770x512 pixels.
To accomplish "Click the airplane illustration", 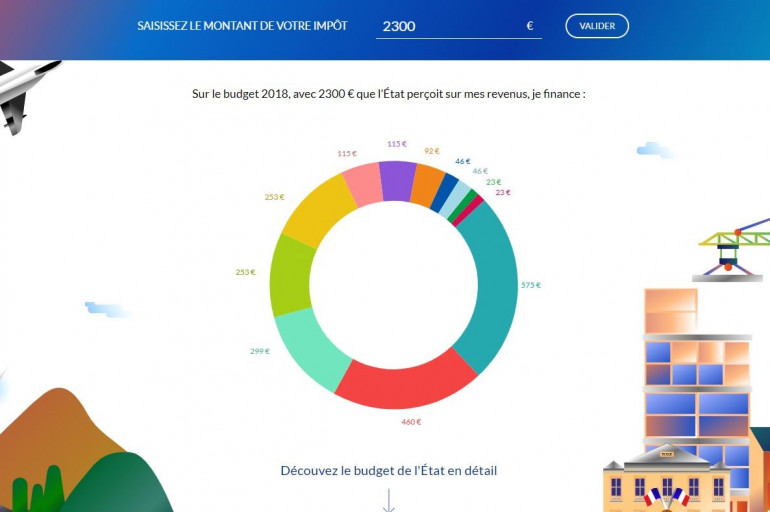I will click(22, 90).
